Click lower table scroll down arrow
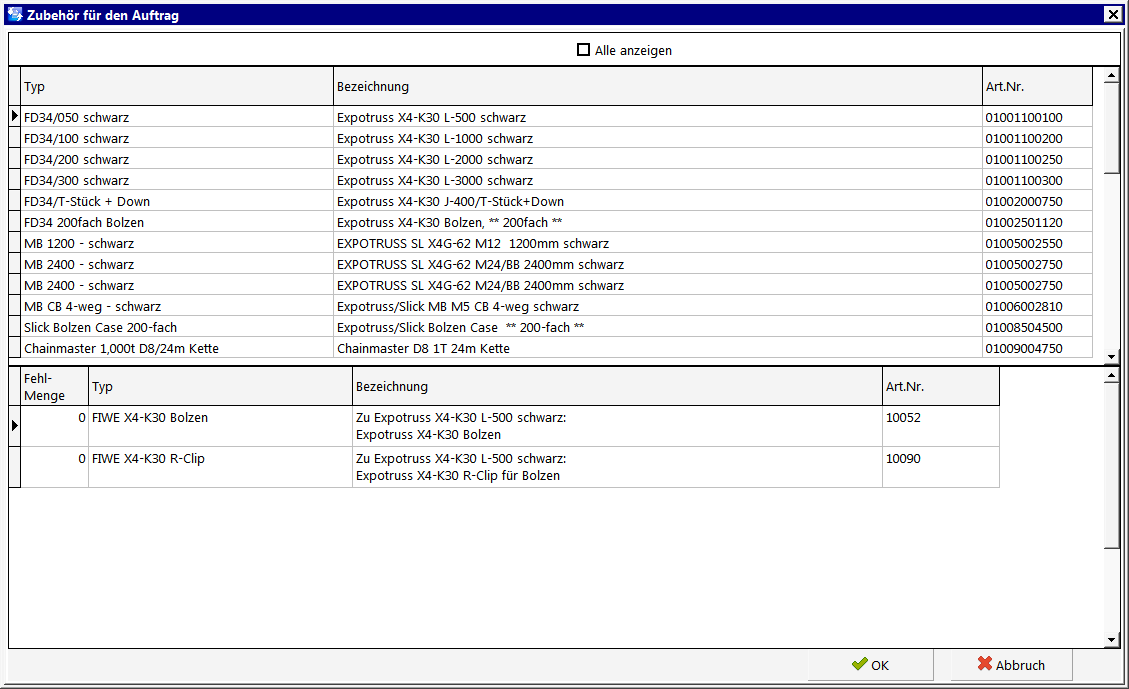1129x689 pixels. [x=1112, y=640]
